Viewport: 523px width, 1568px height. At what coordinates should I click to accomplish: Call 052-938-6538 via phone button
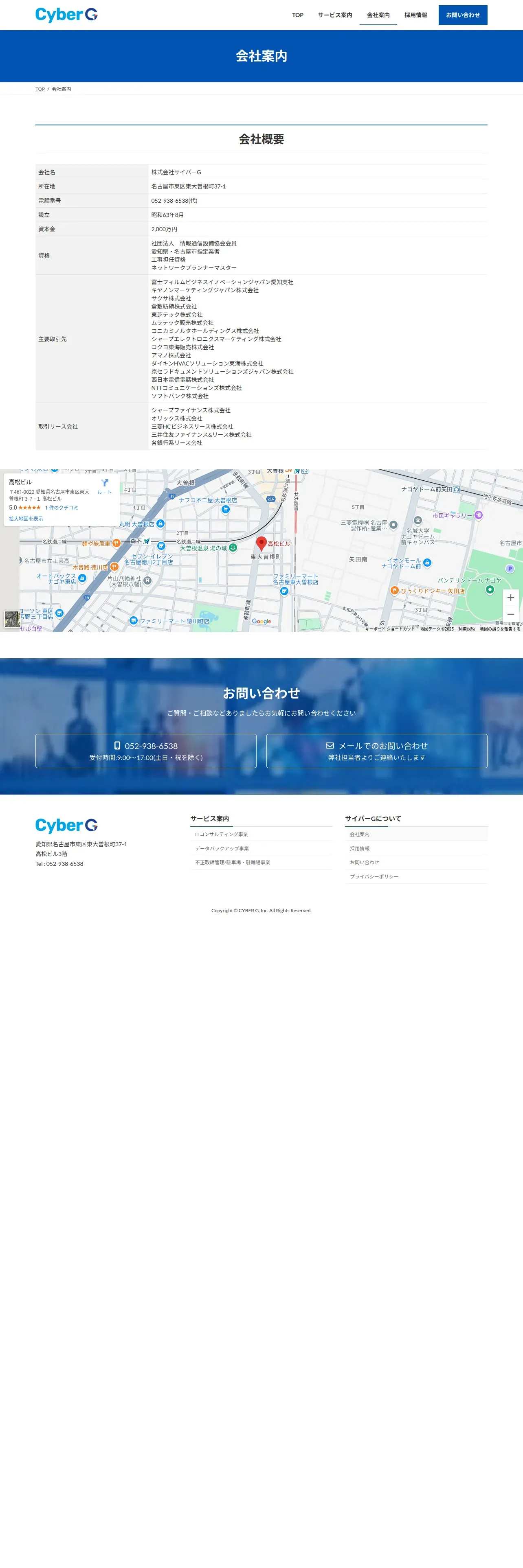coord(146,751)
